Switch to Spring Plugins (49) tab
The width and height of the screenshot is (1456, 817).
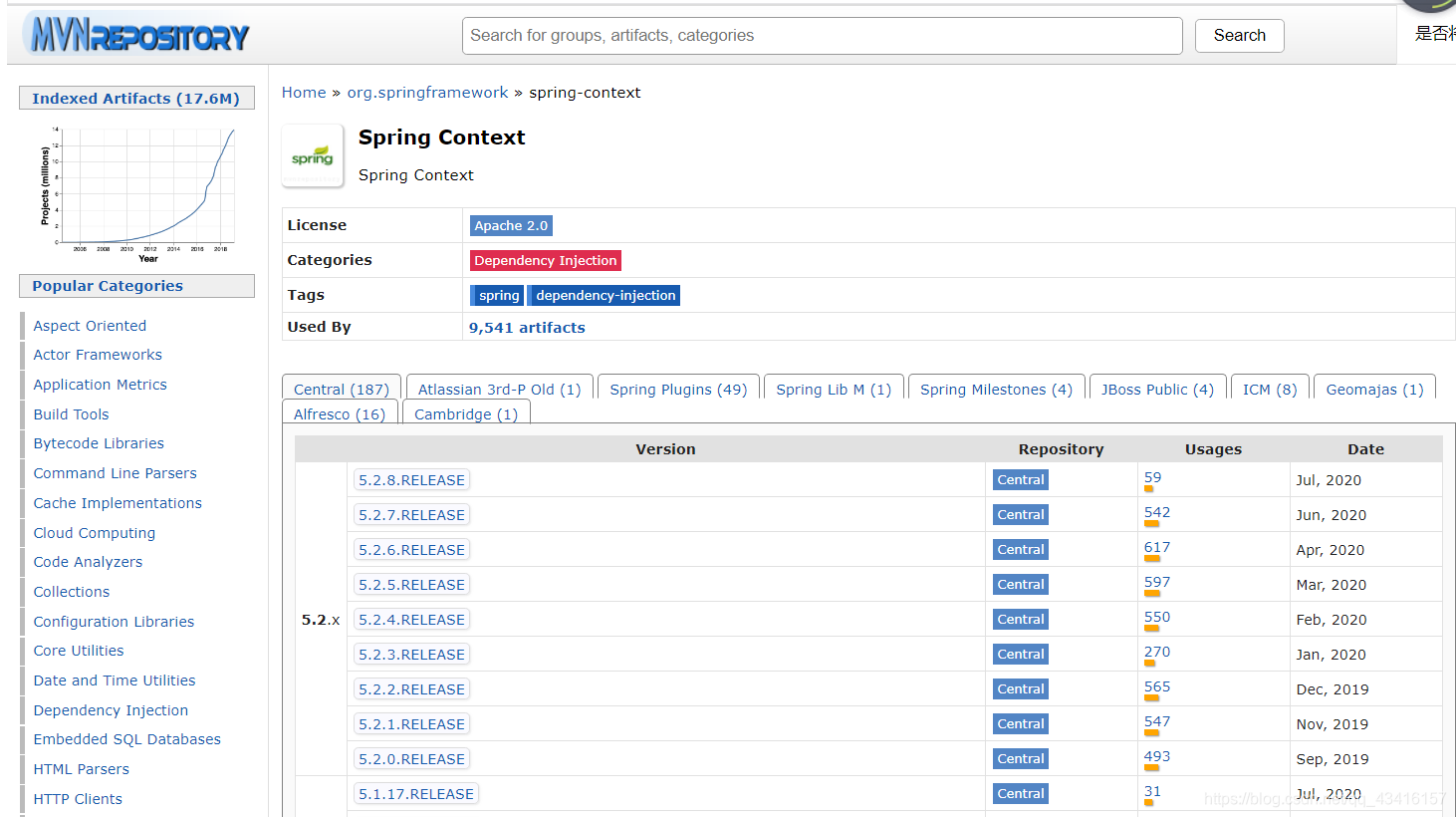tap(678, 390)
